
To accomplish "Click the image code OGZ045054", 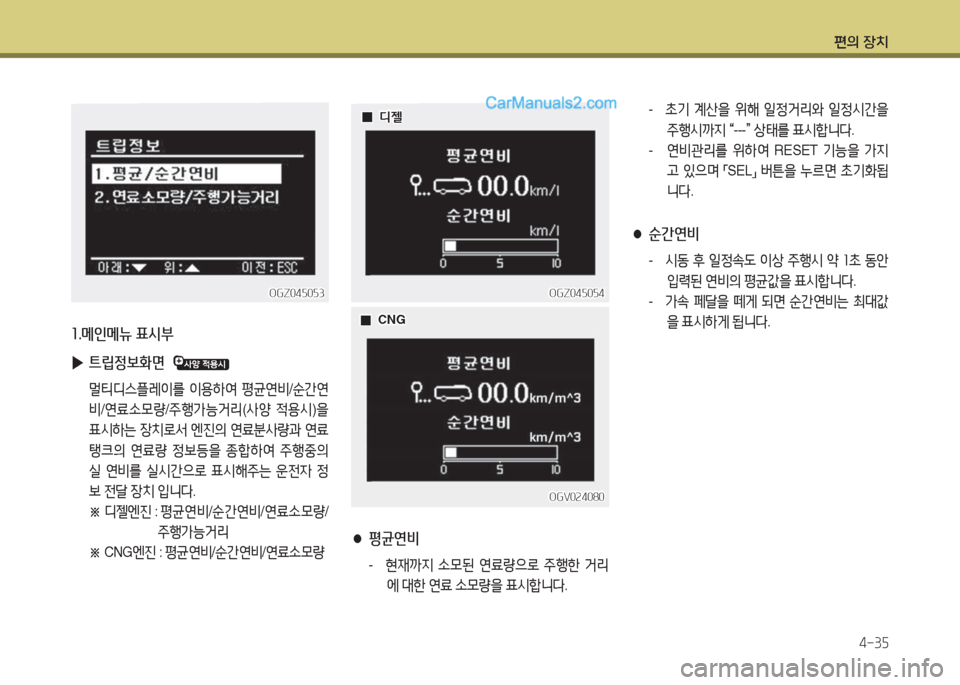I will [576, 293].
